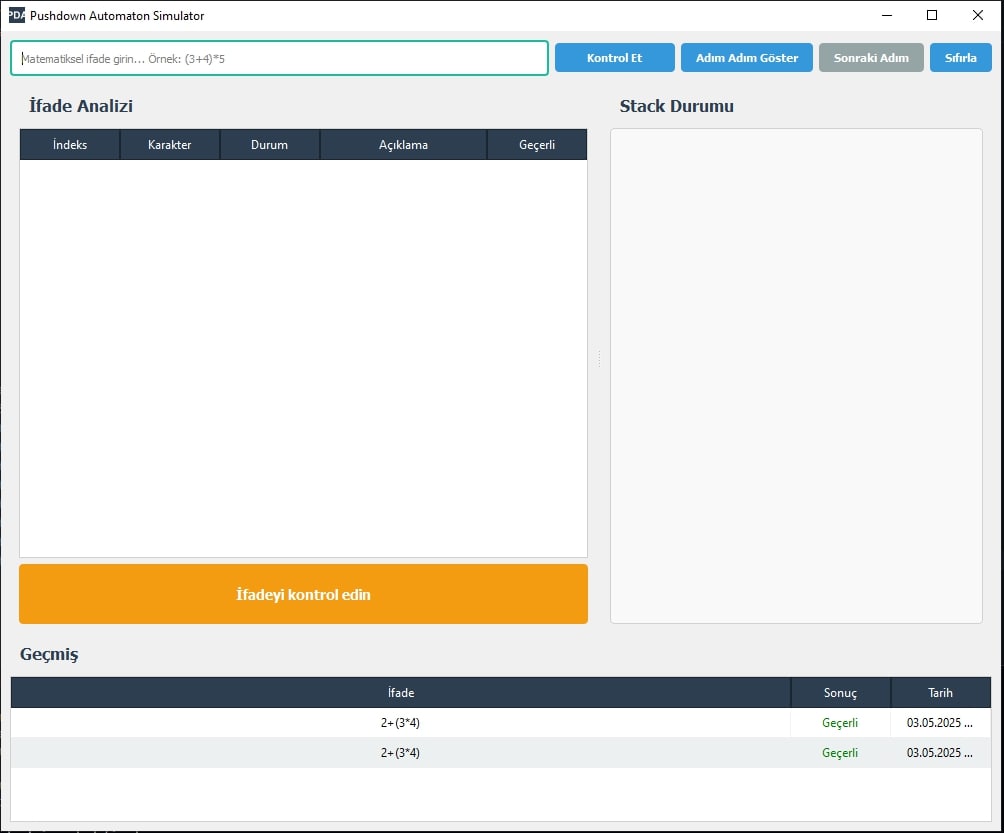Sort history by the Sonuç column header
This screenshot has width=1004, height=833.
tap(840, 693)
